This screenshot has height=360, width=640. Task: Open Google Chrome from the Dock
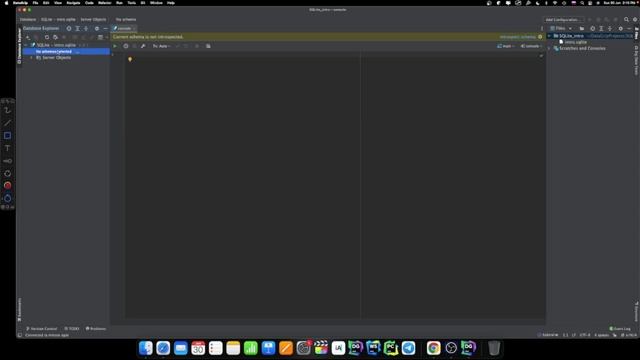[x=433, y=348]
